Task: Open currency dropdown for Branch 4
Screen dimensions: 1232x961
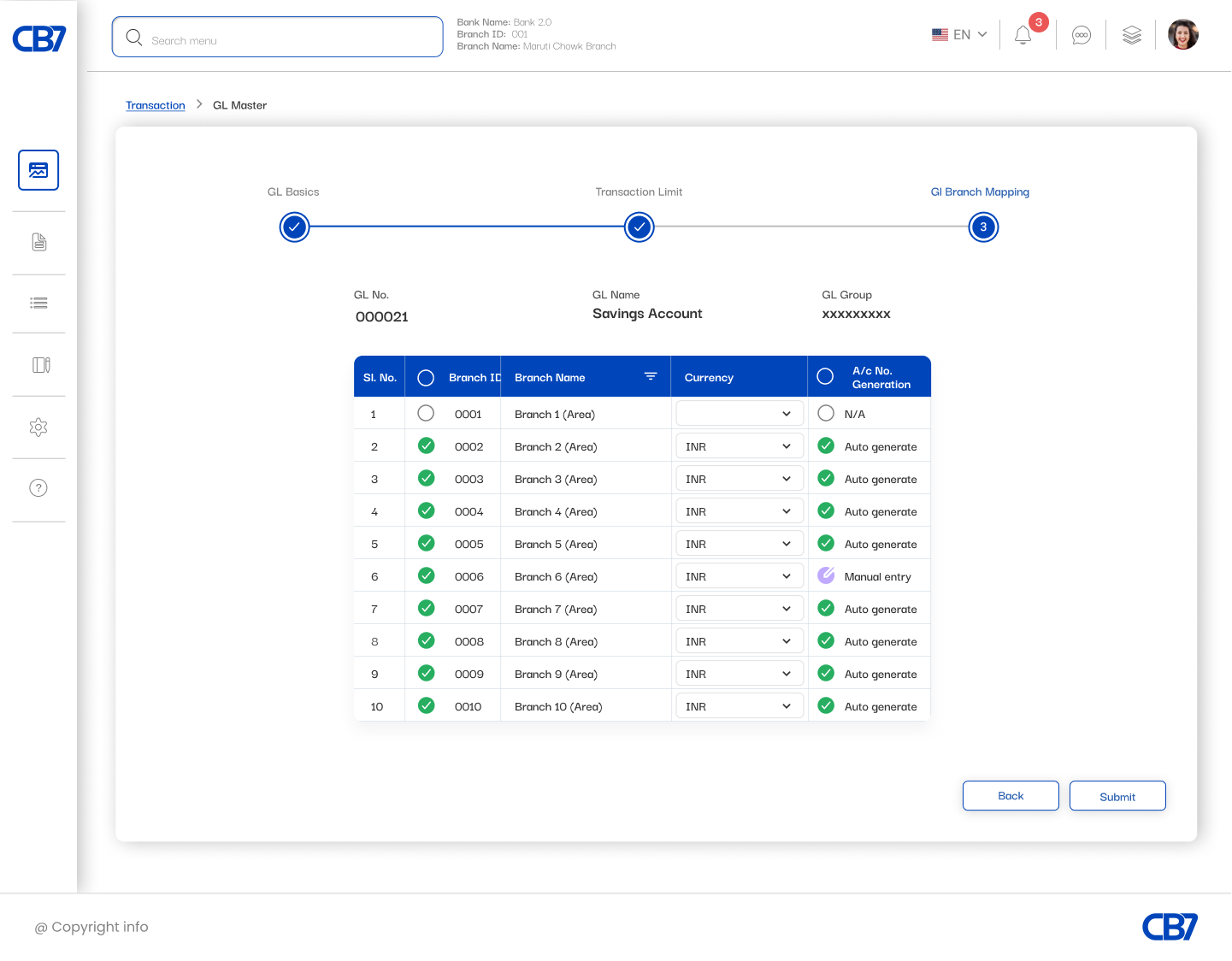Action: point(740,511)
